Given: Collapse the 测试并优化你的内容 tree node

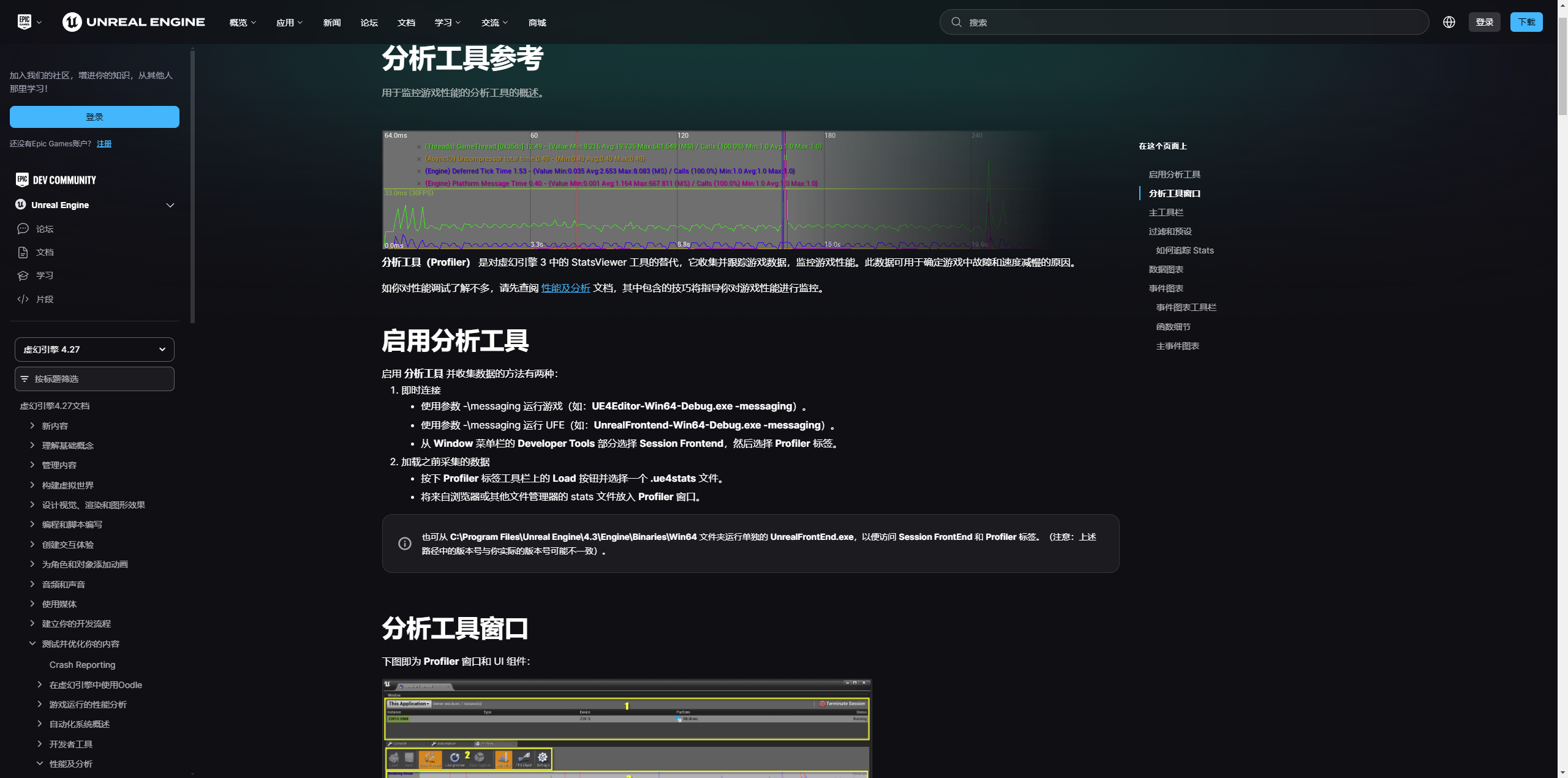Looking at the screenshot, I should pyautogui.click(x=32, y=643).
